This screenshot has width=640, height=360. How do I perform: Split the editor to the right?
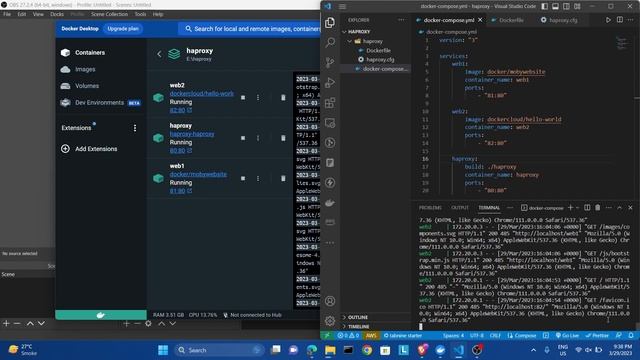pyautogui.click(x=620, y=20)
